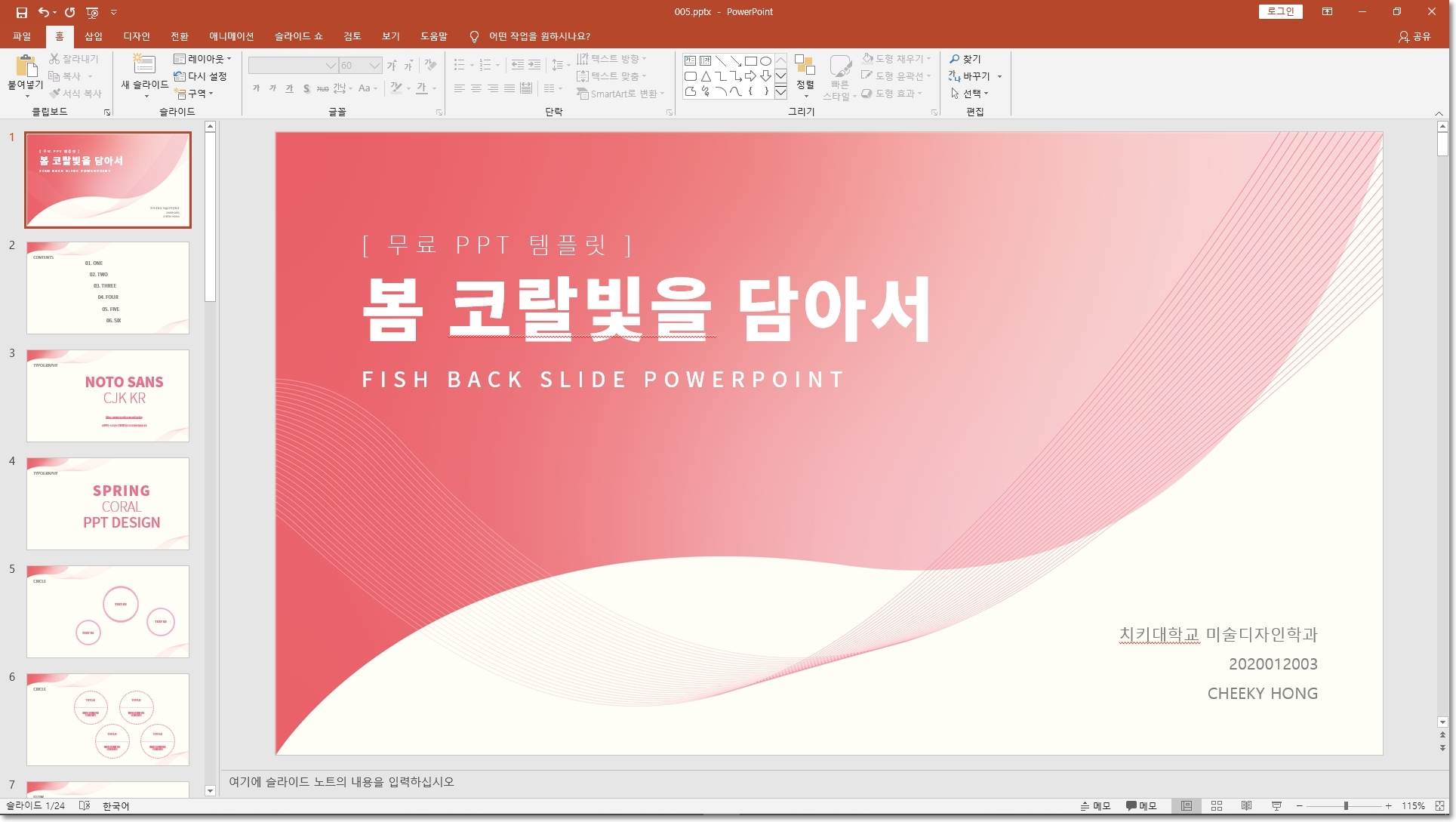Click the Save icon in the quick access toolbar
This screenshot has height=822, width=1456.
(21, 12)
